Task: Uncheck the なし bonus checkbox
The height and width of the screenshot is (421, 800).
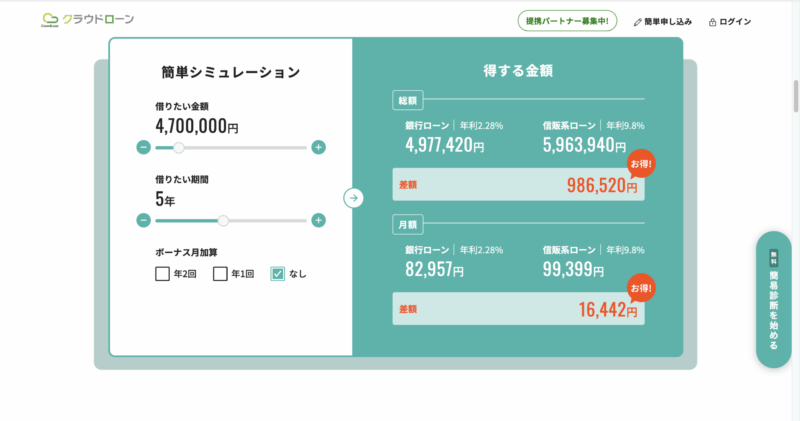Action: (x=278, y=274)
